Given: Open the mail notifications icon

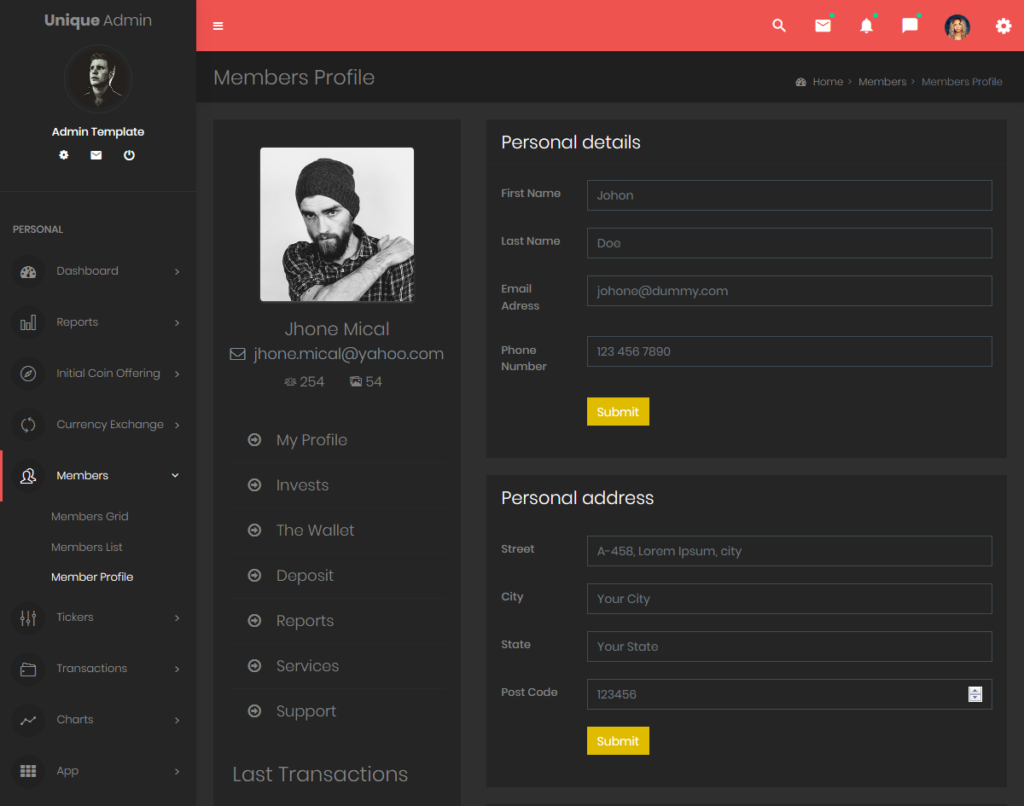Looking at the screenshot, I should tap(822, 25).
